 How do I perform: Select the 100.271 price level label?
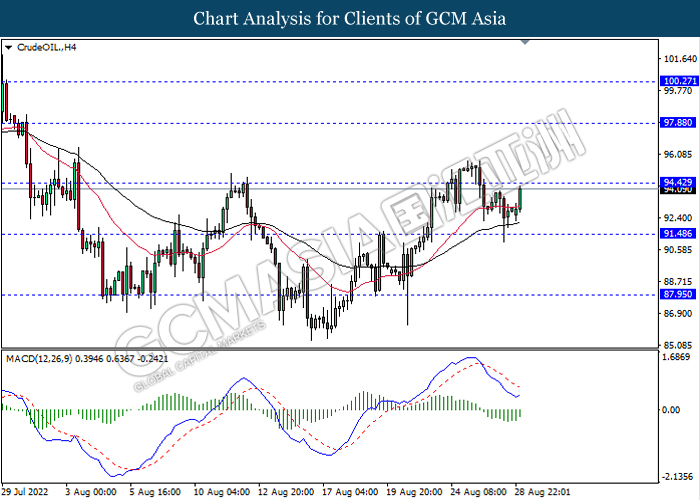point(679,81)
